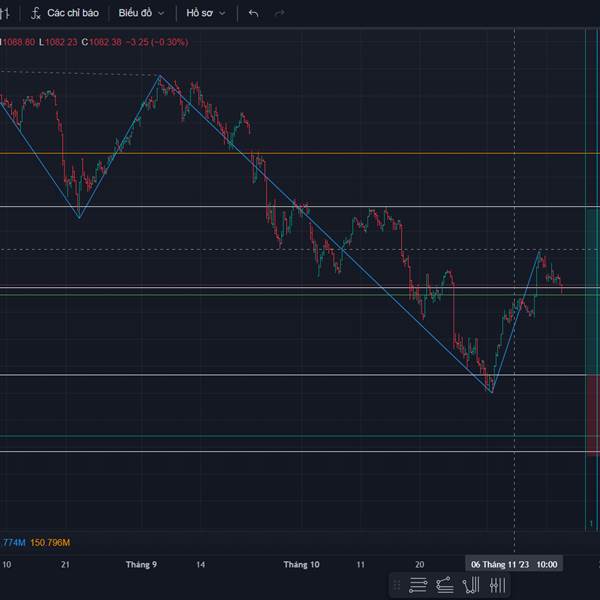This screenshot has height=600, width=600.
Task: Select the orange horizontal line on chart
Action: 300,153
